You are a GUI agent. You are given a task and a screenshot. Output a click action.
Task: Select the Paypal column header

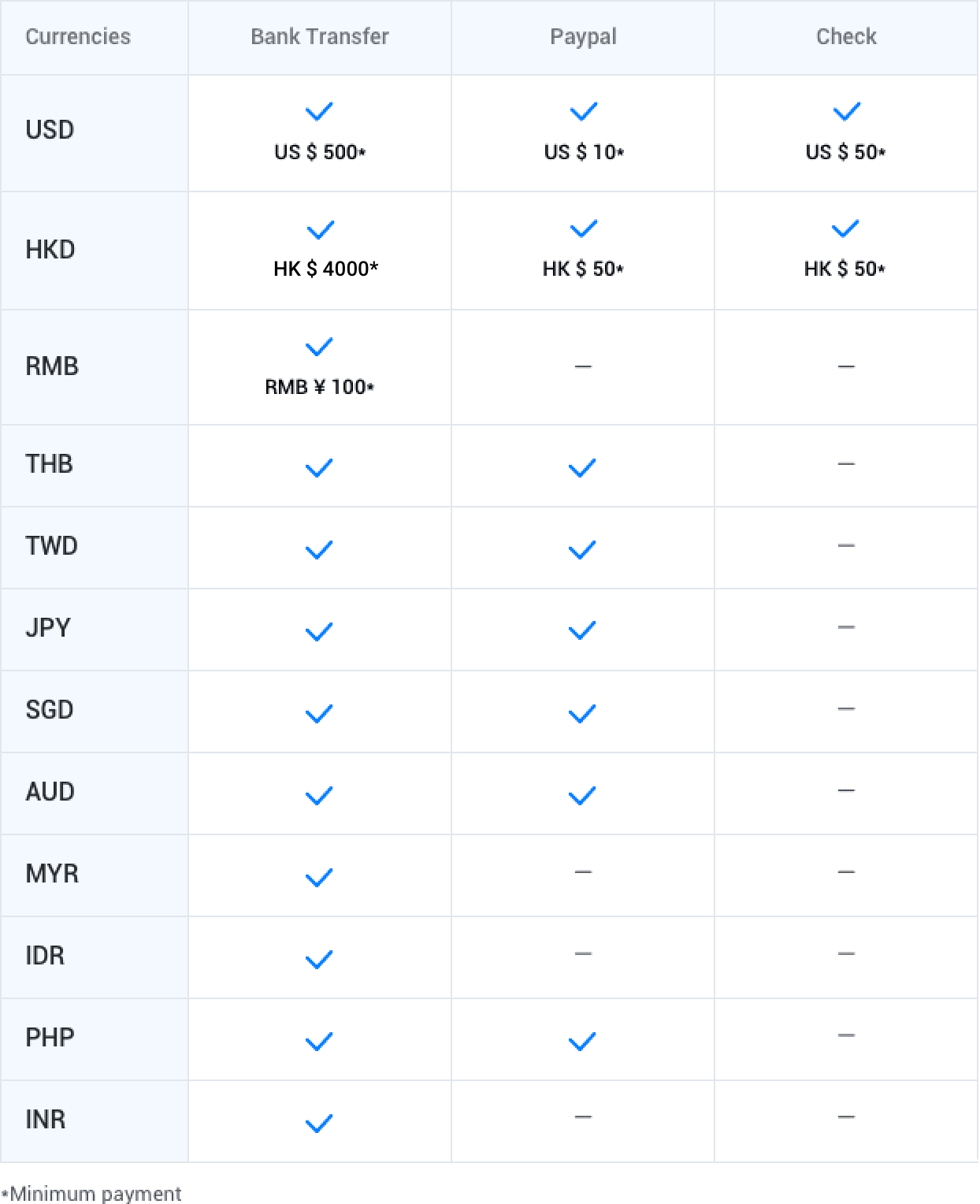pyautogui.click(x=583, y=37)
